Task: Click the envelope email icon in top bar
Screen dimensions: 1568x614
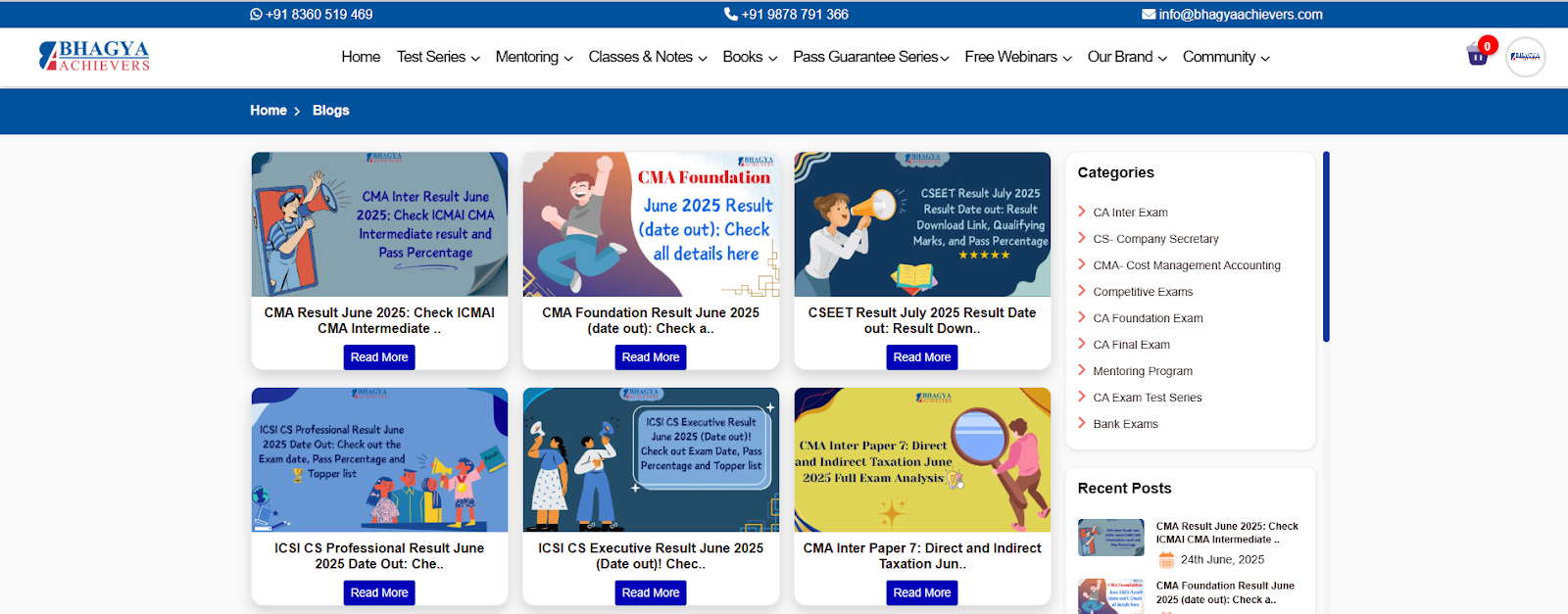Action: (x=1149, y=15)
